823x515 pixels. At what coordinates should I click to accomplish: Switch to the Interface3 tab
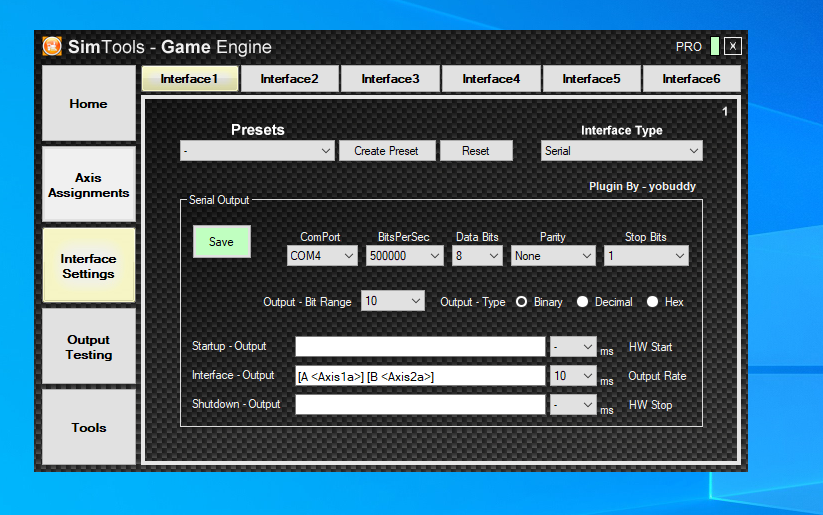click(x=390, y=79)
